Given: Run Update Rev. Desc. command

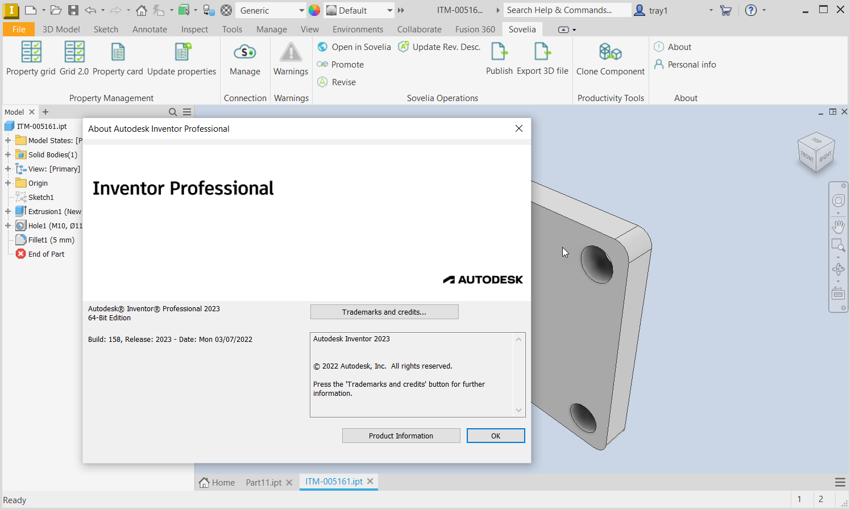Looking at the screenshot, I should pyautogui.click(x=440, y=47).
